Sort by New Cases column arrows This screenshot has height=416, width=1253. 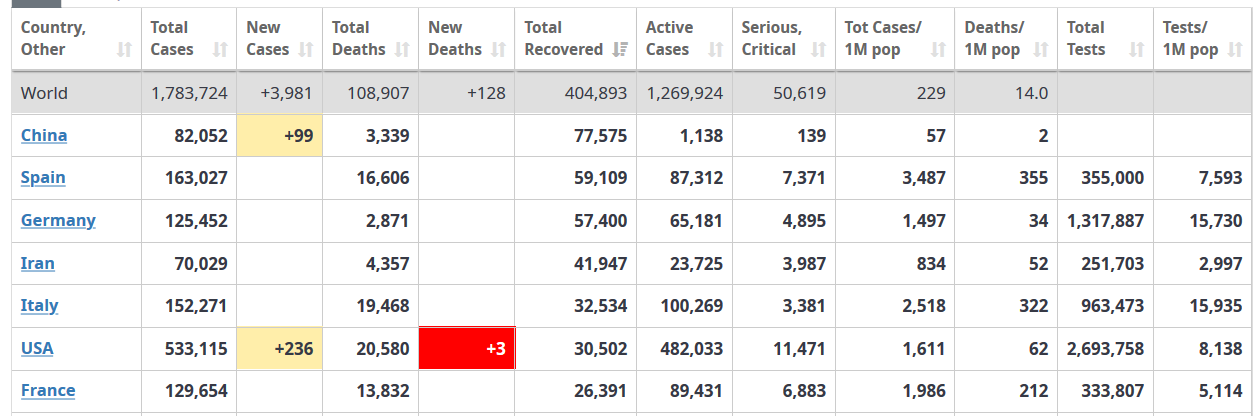(x=307, y=49)
